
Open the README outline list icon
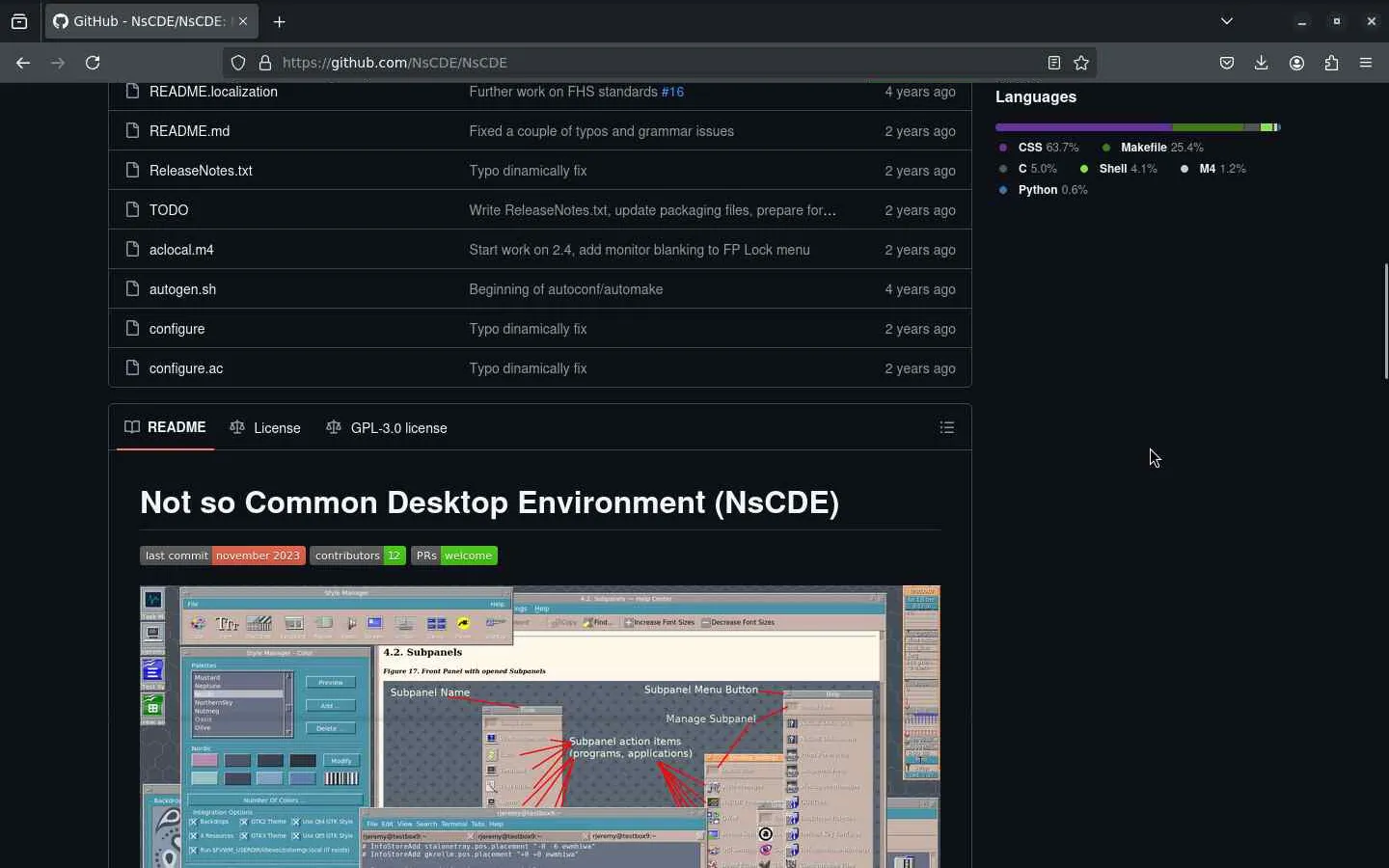pyautogui.click(x=947, y=427)
